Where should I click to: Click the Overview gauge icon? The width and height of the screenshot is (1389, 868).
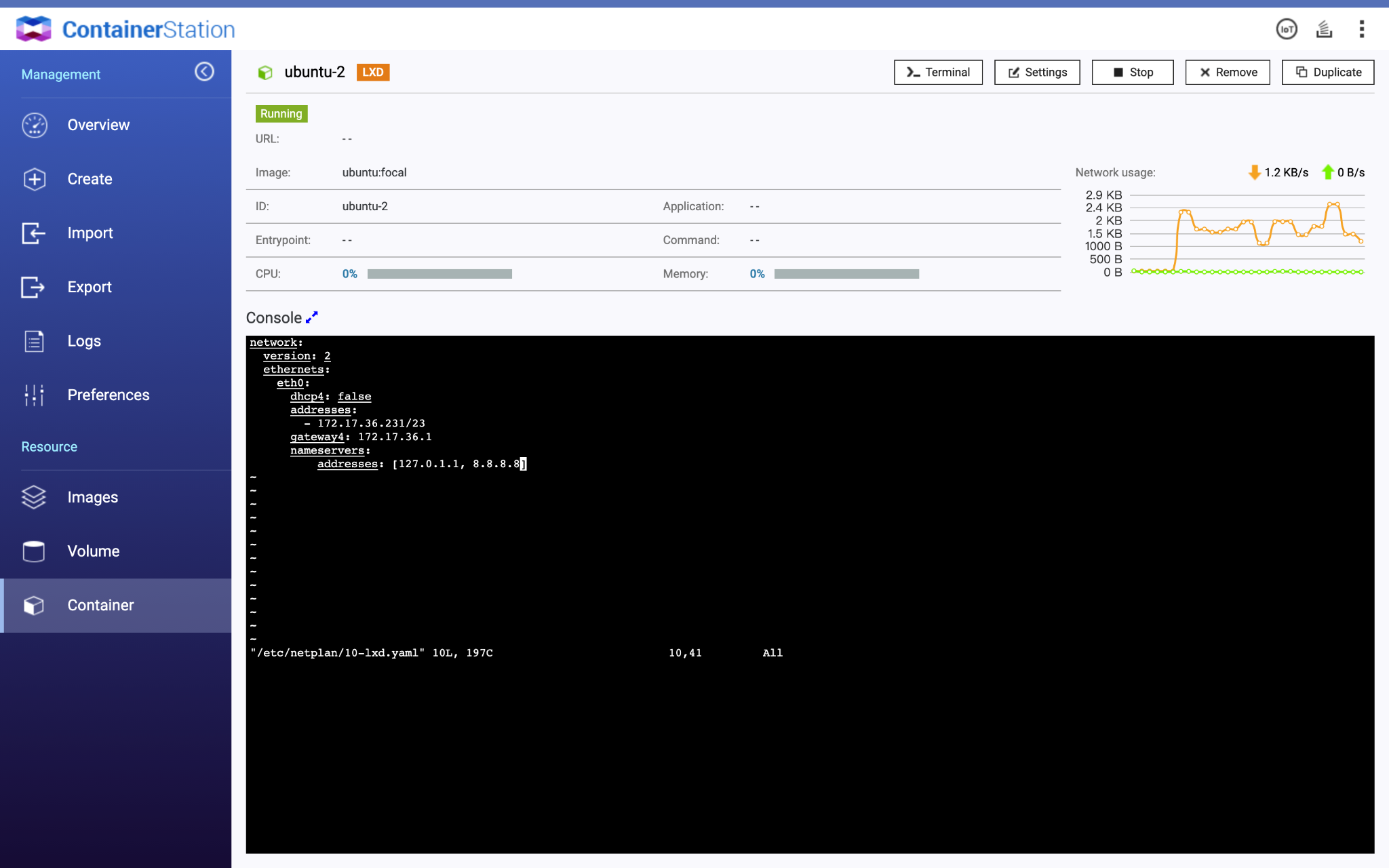click(34, 125)
